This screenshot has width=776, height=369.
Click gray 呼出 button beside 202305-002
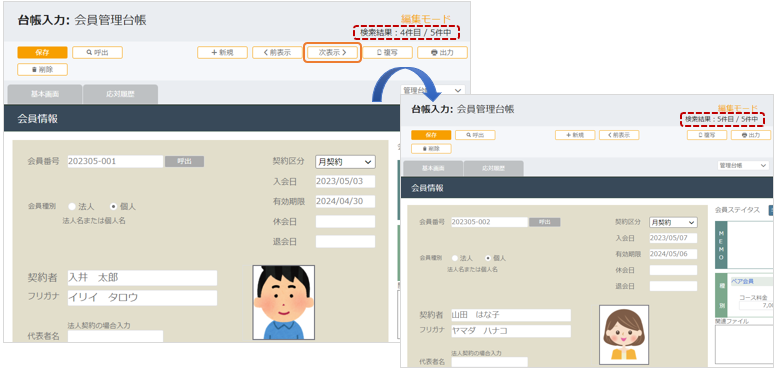click(x=544, y=222)
